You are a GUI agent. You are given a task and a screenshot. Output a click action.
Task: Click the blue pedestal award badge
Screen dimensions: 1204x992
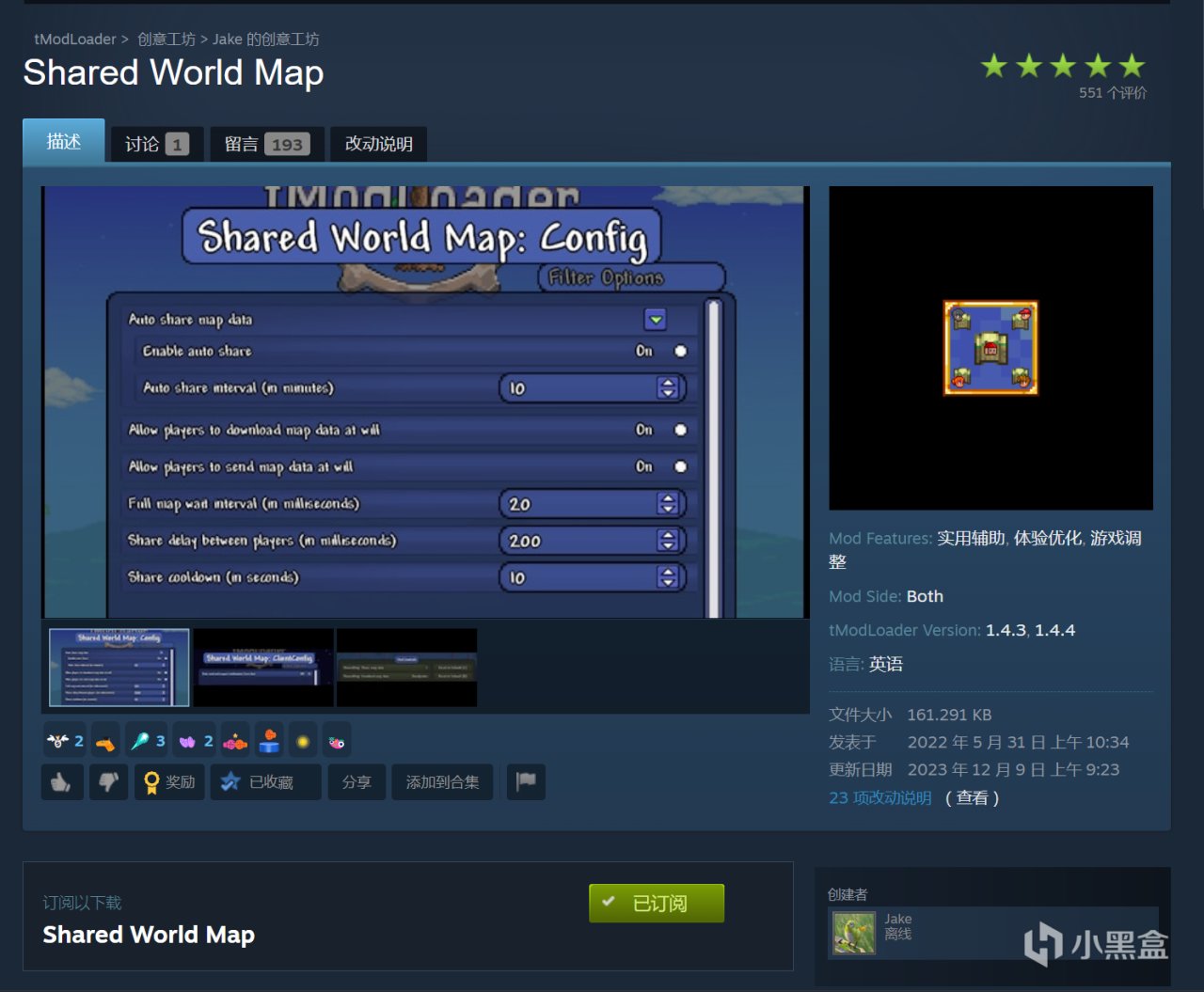[269, 741]
